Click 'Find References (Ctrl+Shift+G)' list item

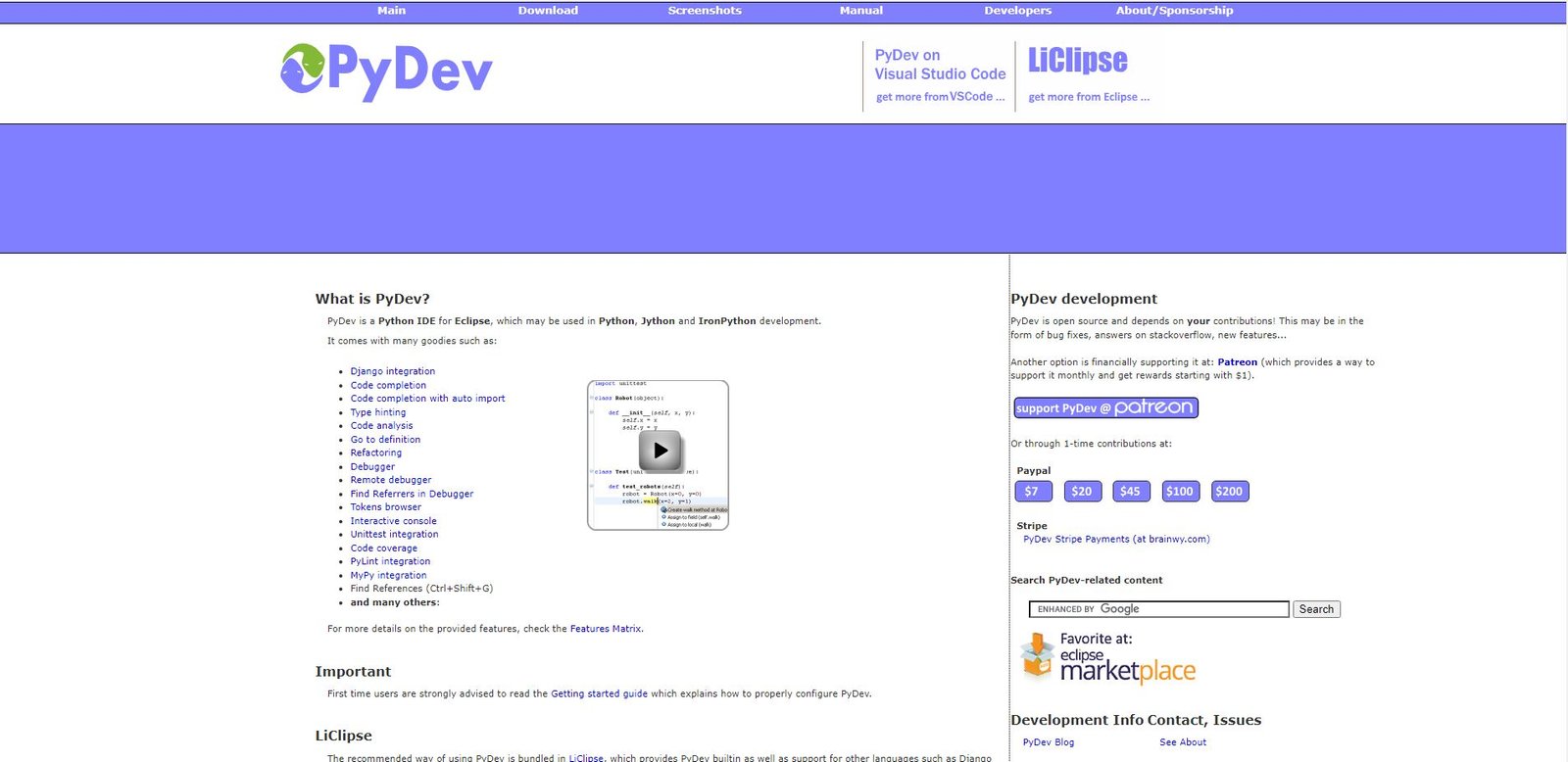[421, 589]
